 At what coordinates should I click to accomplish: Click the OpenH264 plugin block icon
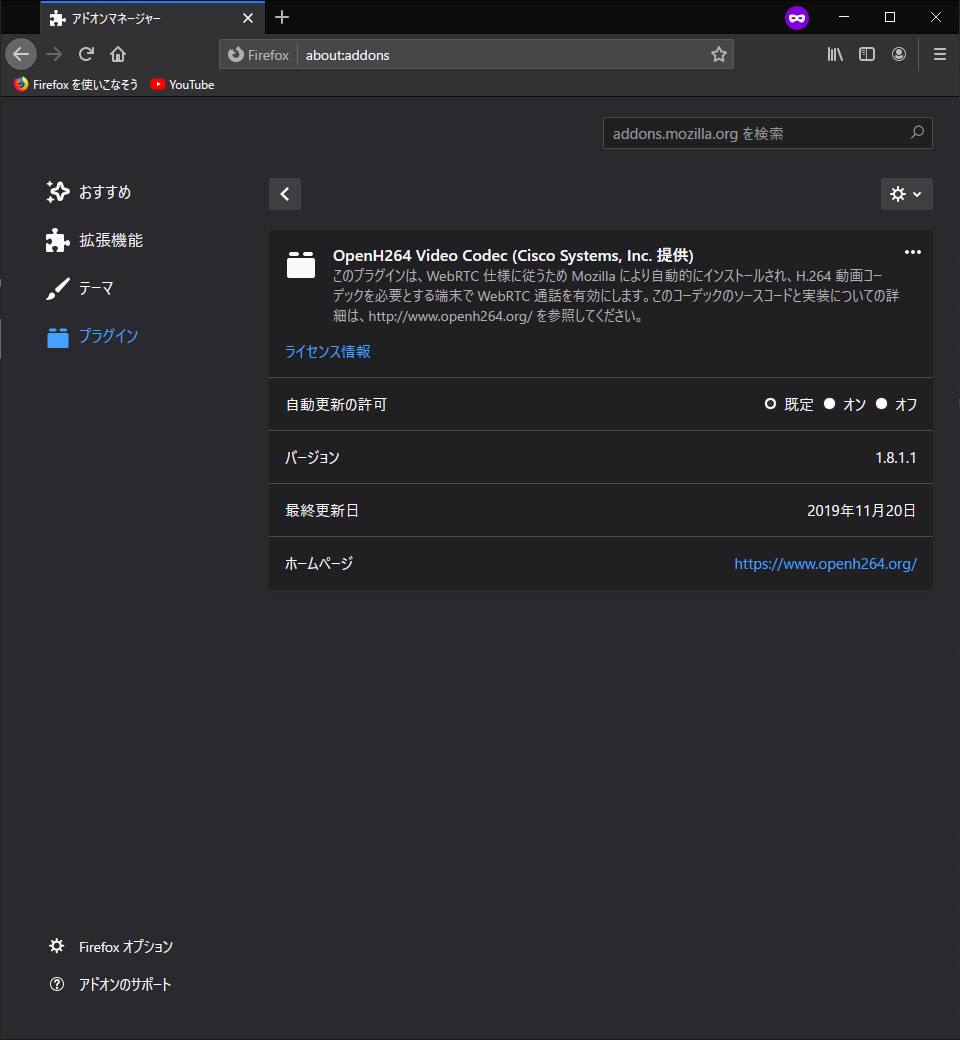coord(301,264)
